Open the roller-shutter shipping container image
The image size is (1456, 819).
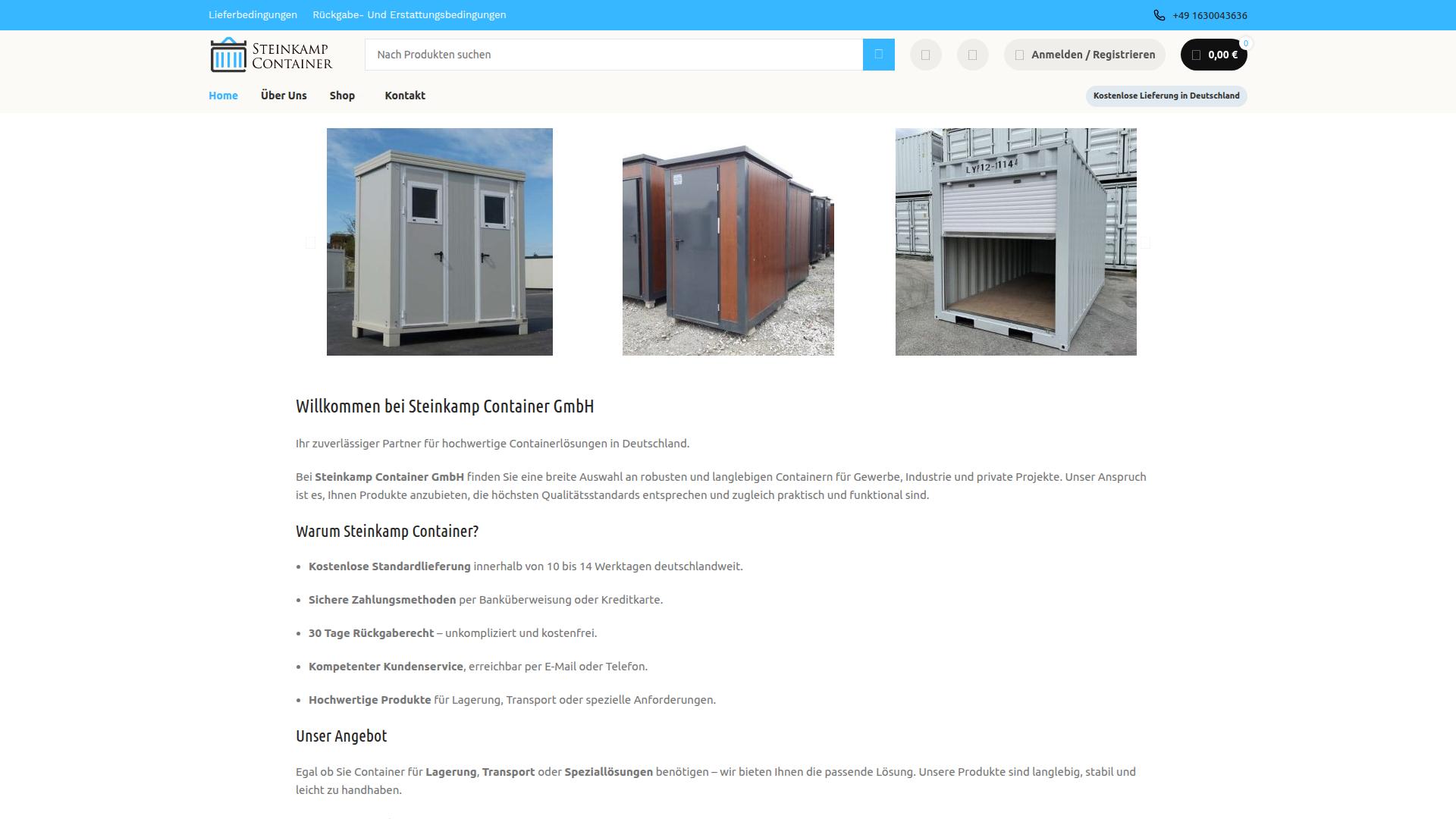(x=1016, y=242)
